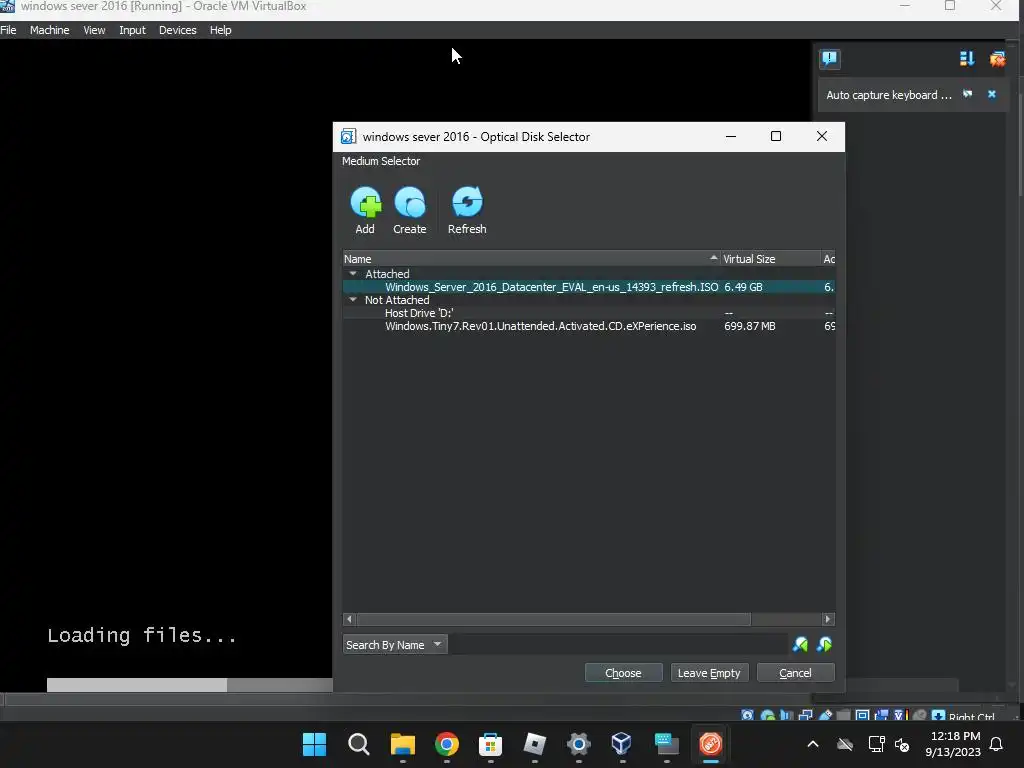Click the Refresh media list icon

tap(467, 202)
